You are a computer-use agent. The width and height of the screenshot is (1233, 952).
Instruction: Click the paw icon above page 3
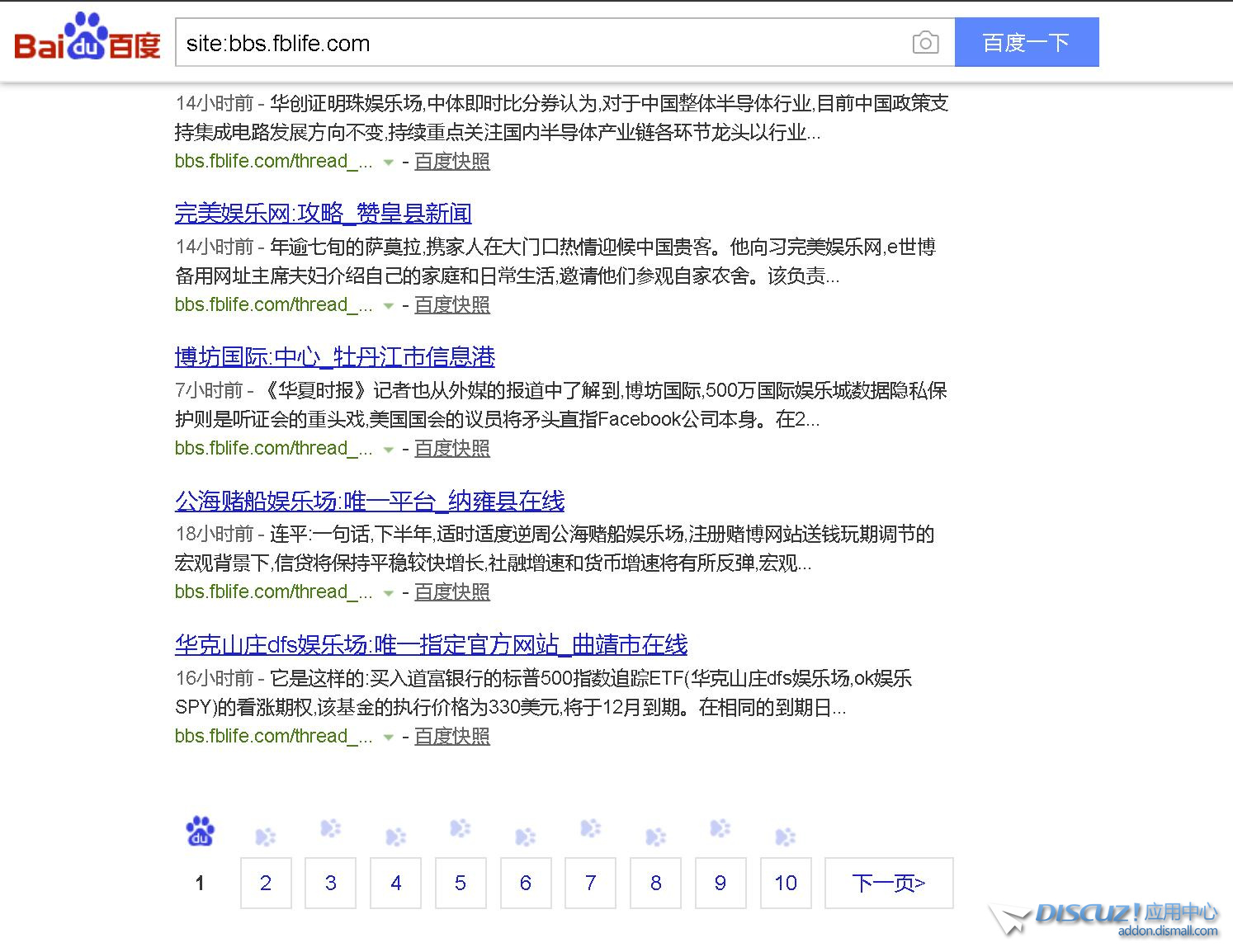330,827
